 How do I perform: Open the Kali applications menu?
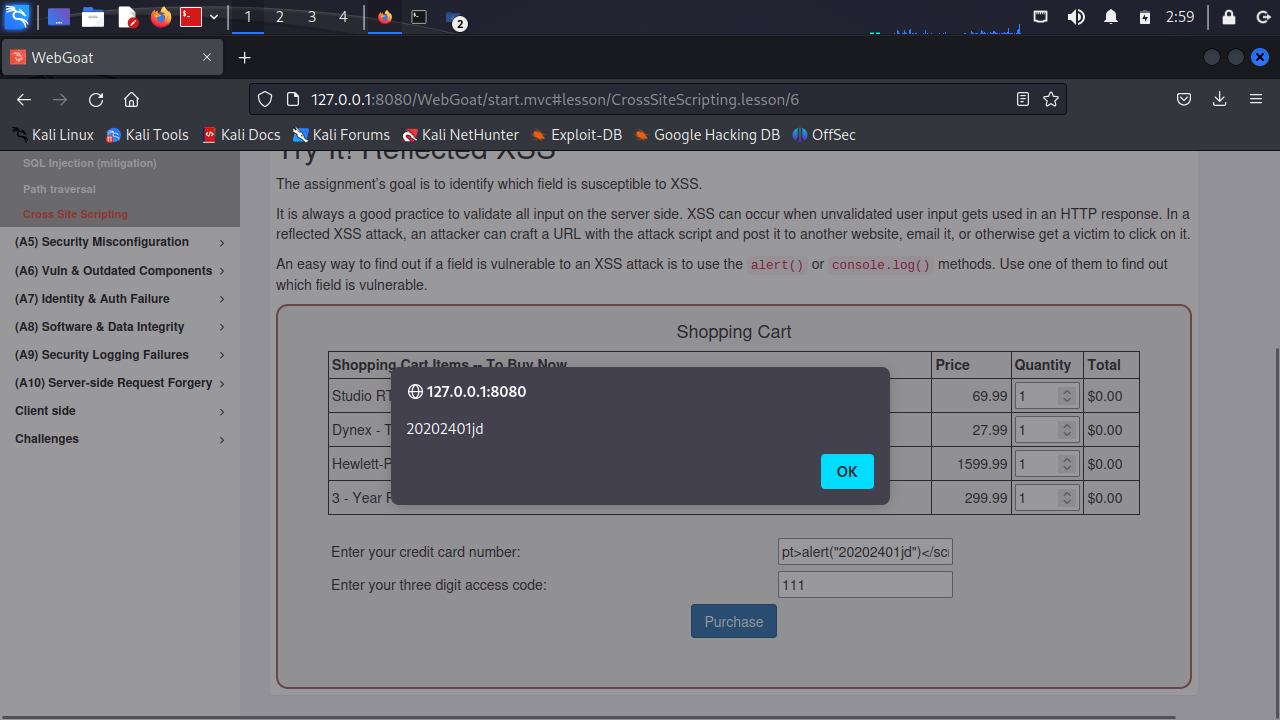(17, 17)
